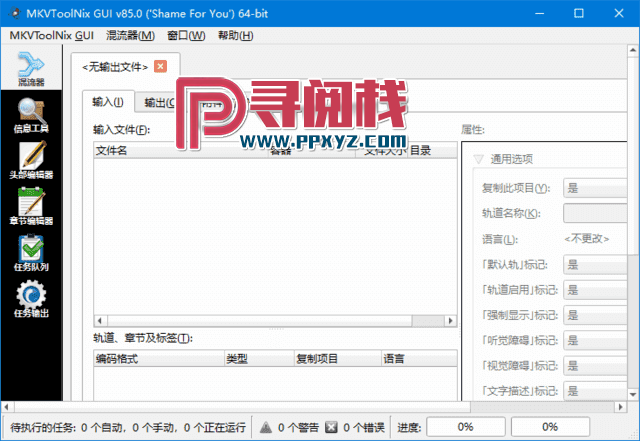Open the 信息工具 info tool

tap(31, 116)
